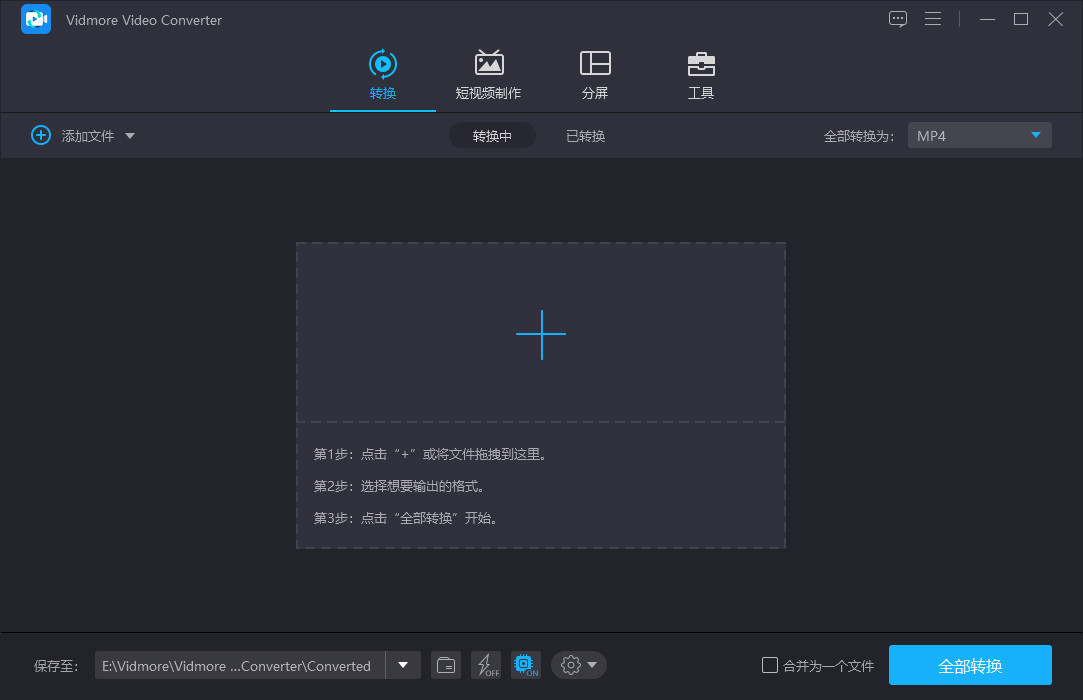Image resolution: width=1083 pixels, height=700 pixels.
Task: Toggle the hardware acceleration ON chip icon
Action: point(525,665)
